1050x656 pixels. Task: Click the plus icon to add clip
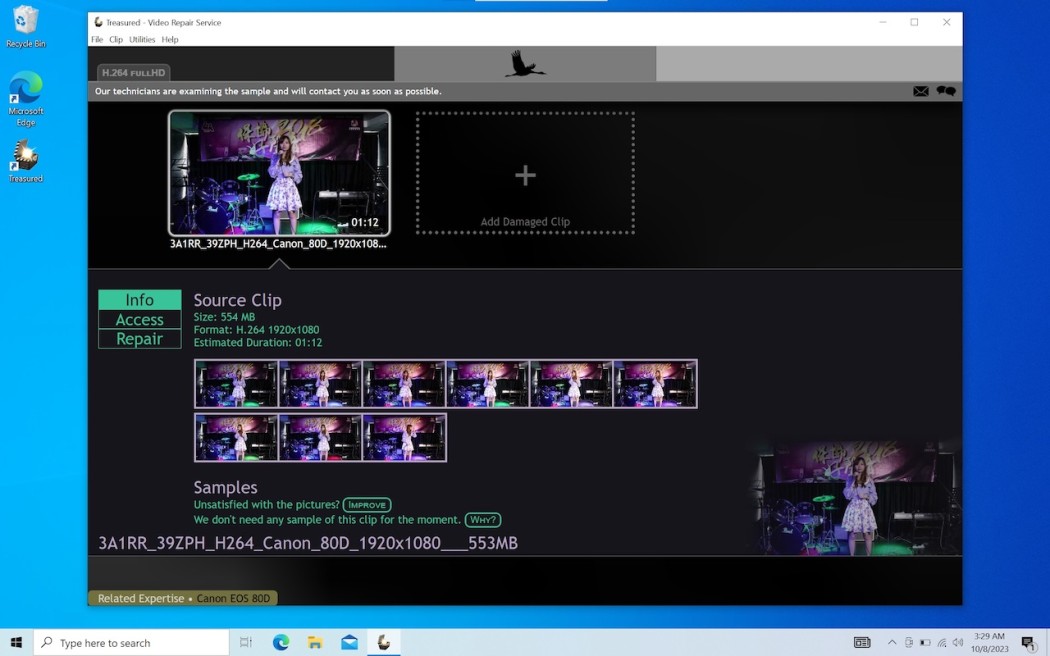[525, 175]
